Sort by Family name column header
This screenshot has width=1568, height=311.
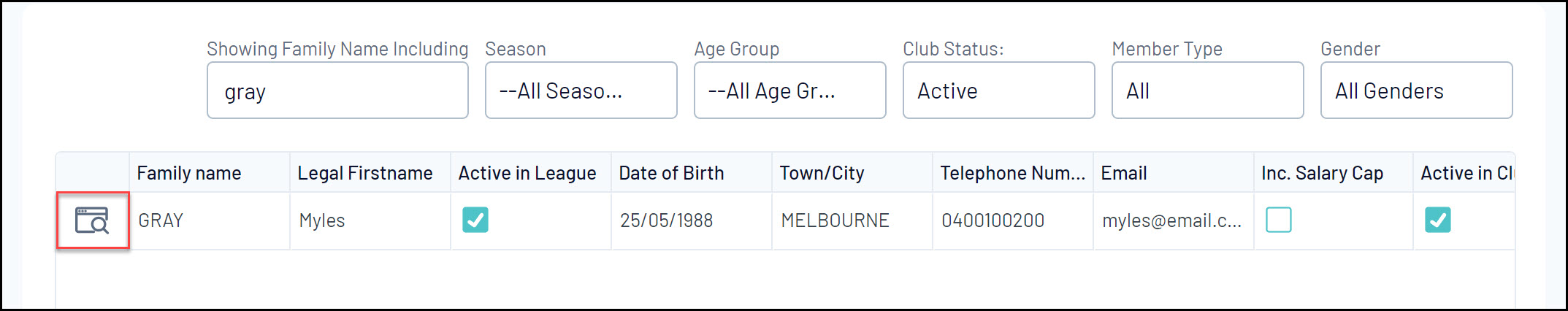pyautogui.click(x=189, y=173)
